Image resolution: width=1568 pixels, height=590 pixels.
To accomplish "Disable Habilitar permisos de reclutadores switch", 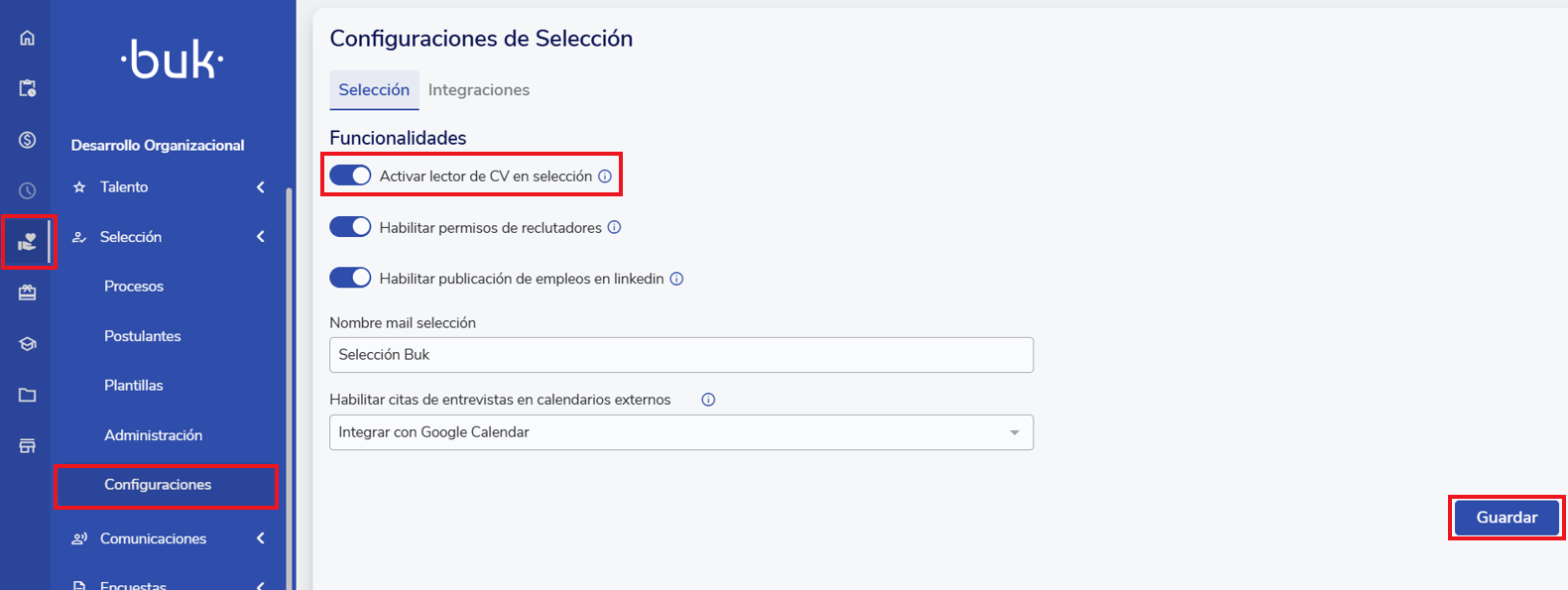I will coord(350,227).
